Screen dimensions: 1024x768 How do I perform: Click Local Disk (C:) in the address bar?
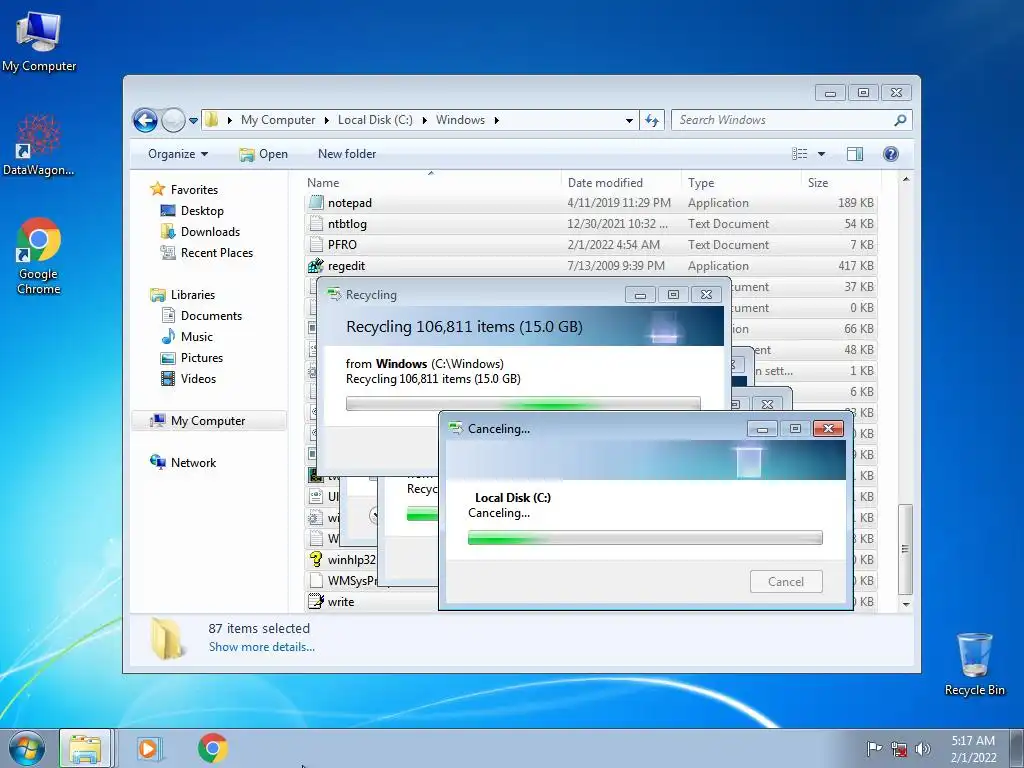[375, 120]
